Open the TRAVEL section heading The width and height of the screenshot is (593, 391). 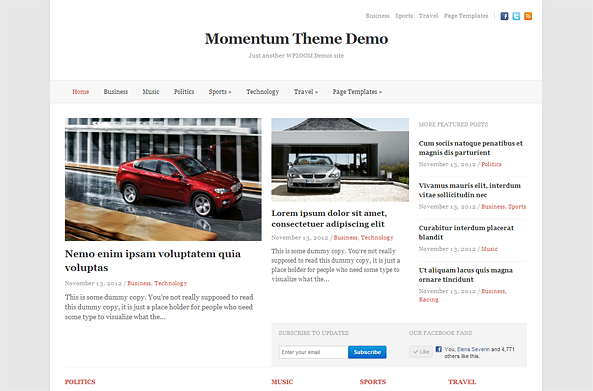tap(462, 382)
